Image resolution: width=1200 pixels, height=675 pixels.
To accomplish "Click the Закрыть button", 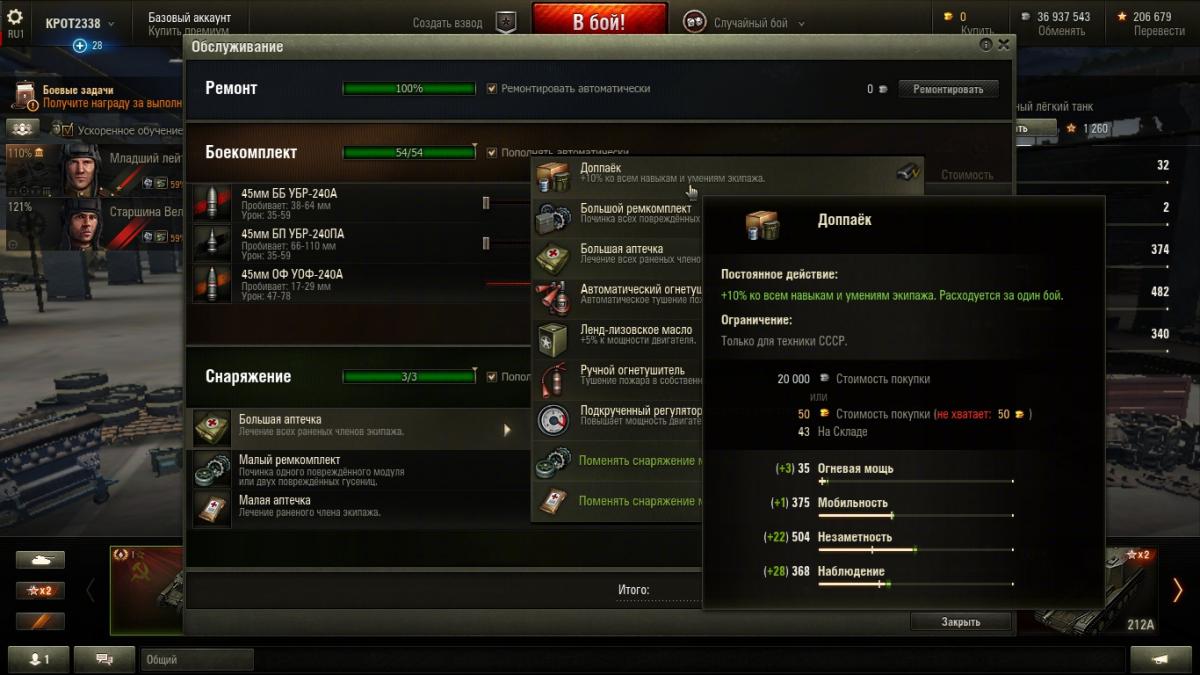I will (960, 621).
